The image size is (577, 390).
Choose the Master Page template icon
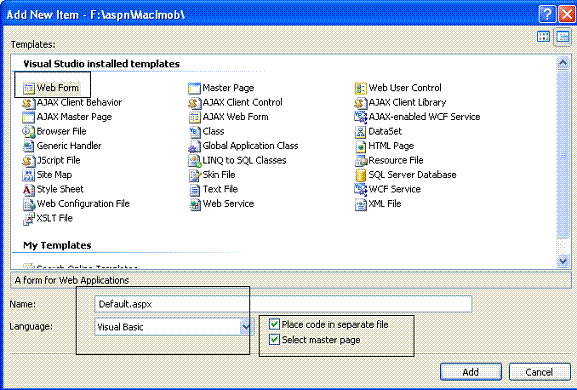(x=194, y=88)
